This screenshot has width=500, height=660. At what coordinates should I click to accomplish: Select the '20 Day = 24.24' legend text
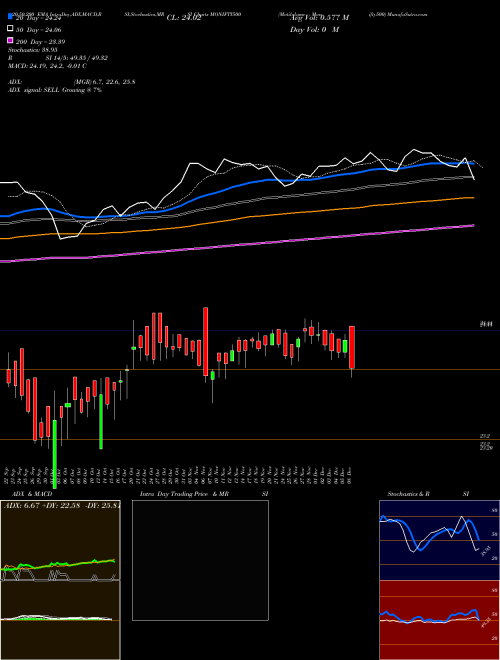point(38,18)
